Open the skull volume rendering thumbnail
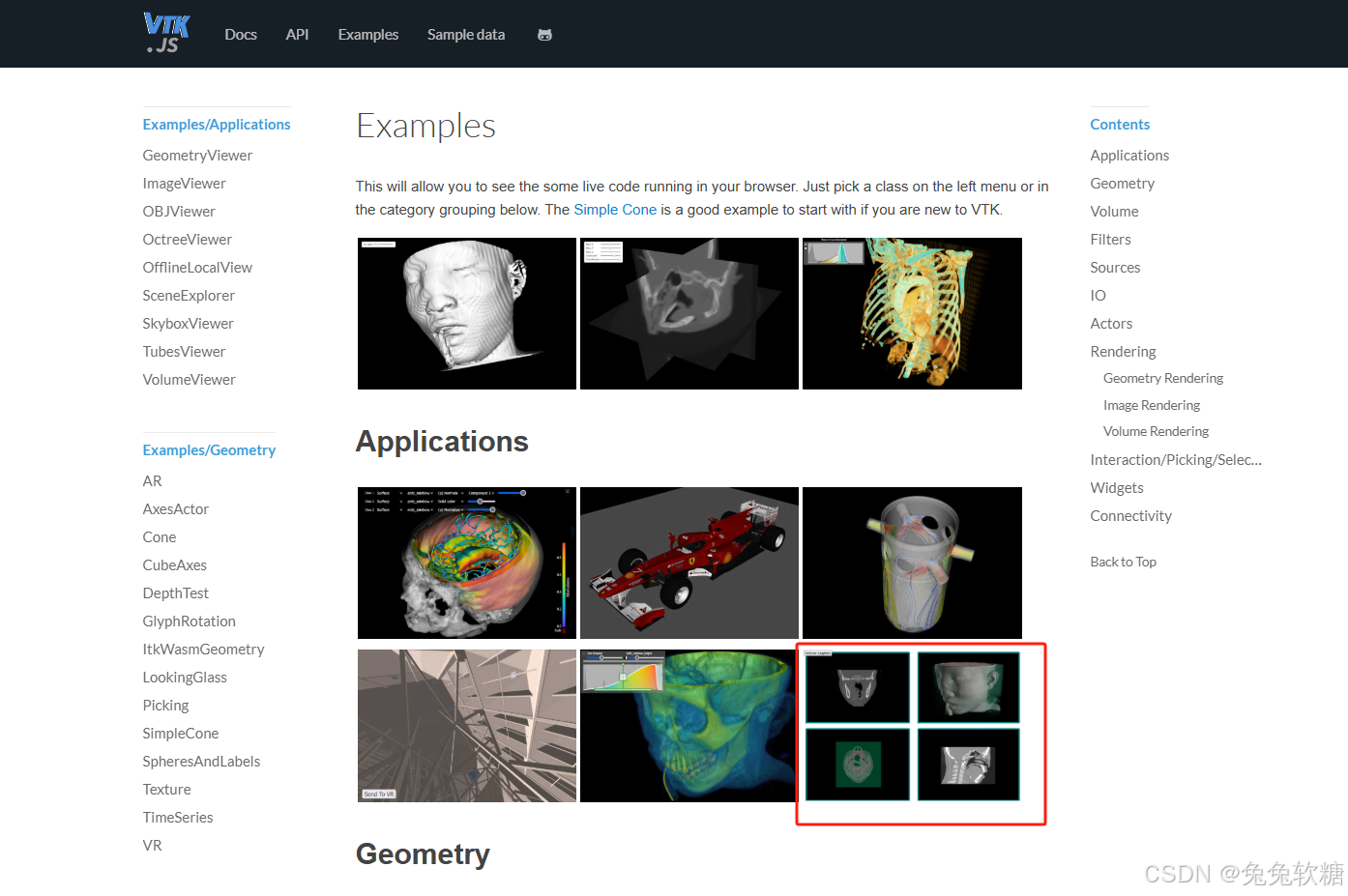 pyautogui.click(x=689, y=725)
